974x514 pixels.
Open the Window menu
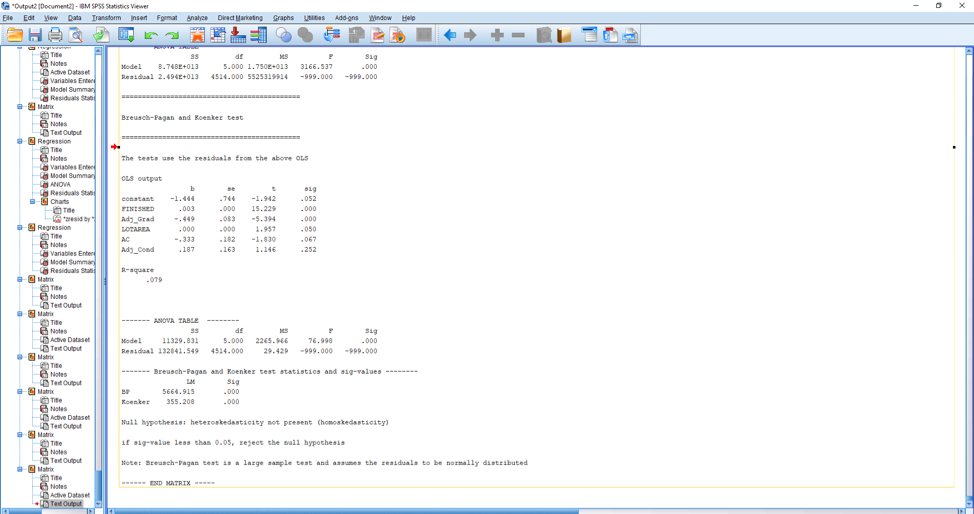(x=380, y=18)
